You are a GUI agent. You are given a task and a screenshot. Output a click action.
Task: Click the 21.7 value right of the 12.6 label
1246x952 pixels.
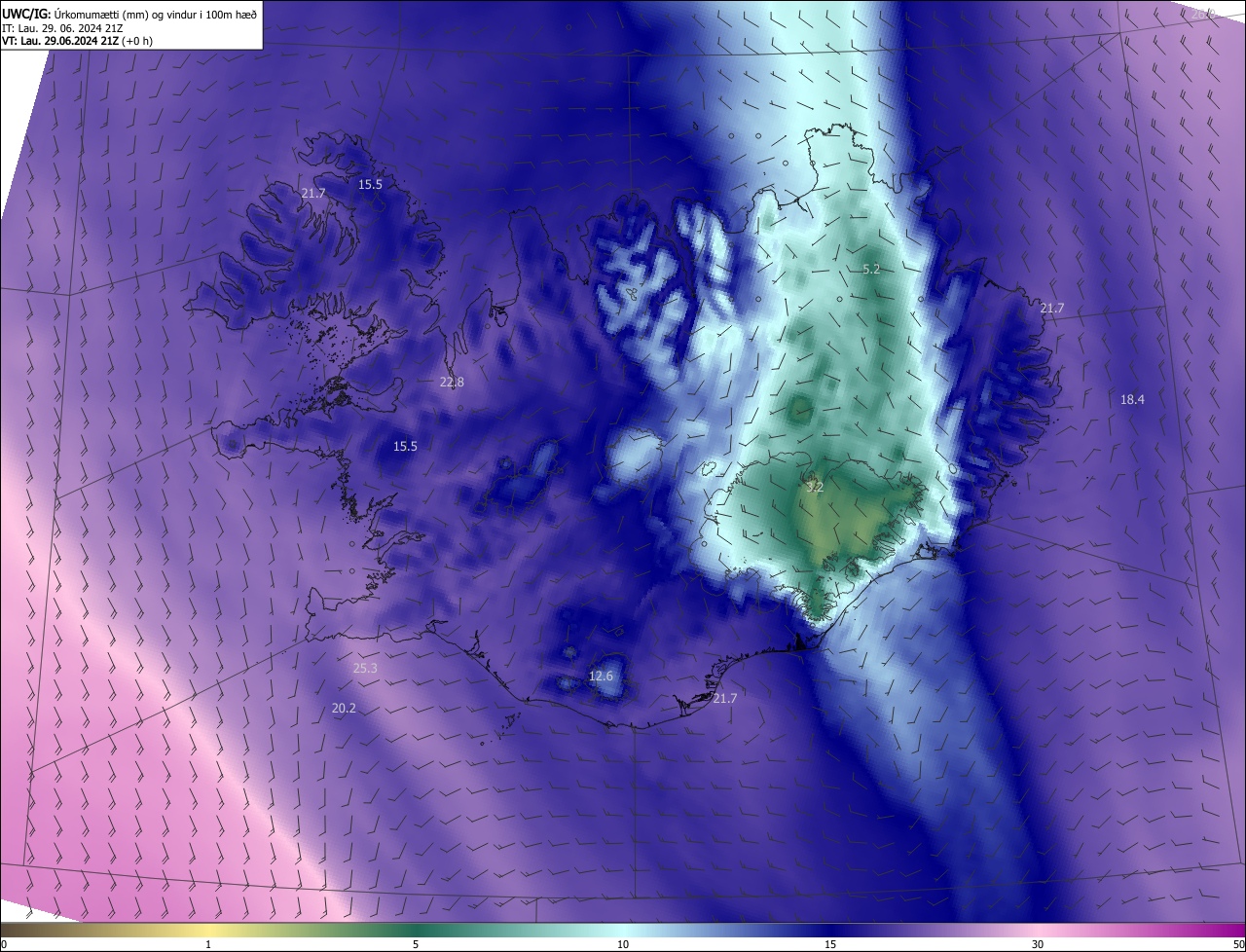(x=724, y=699)
